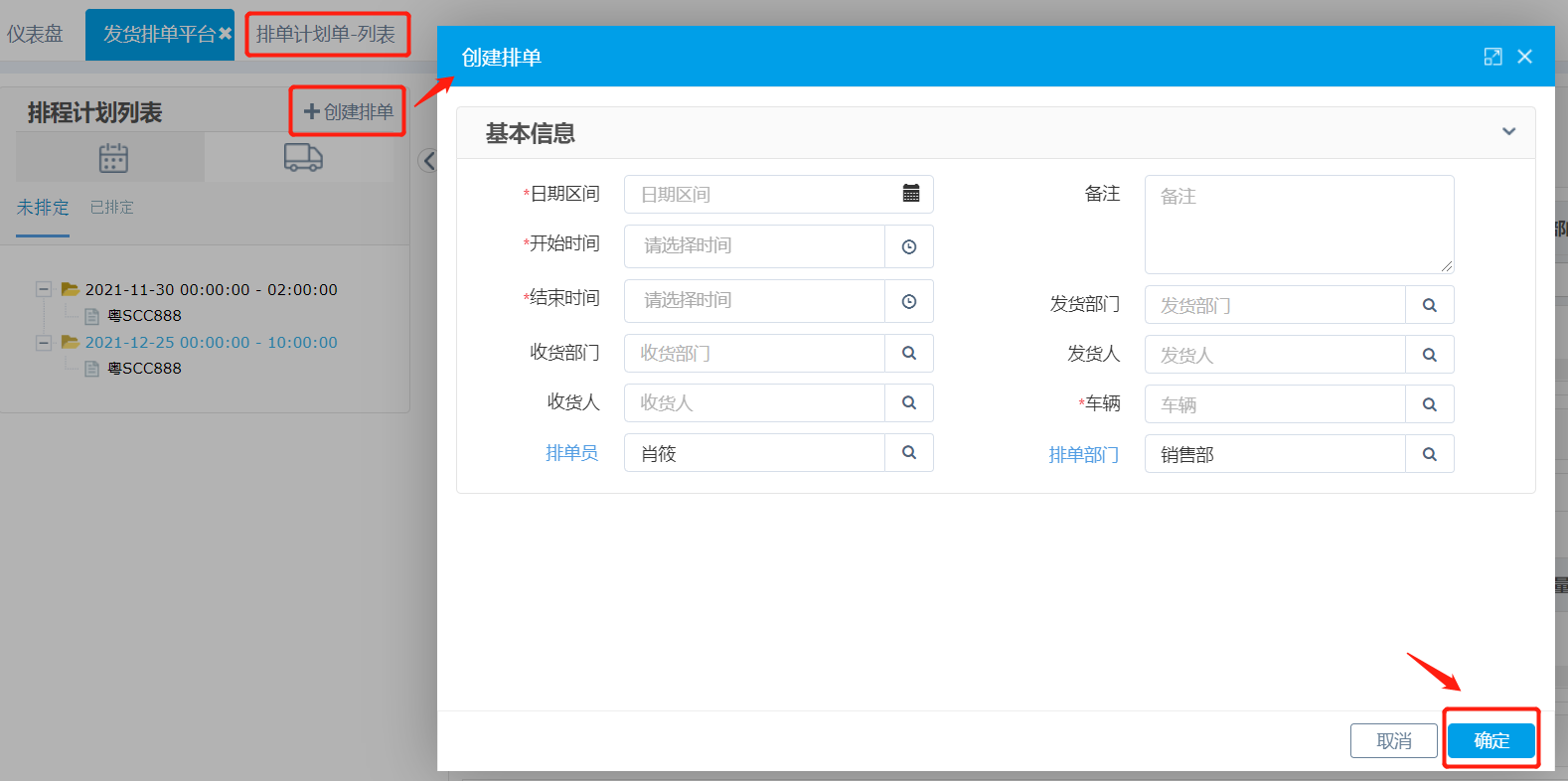Click the 排单员 link label
Screen dimensions: 1568x781
[x=571, y=453]
